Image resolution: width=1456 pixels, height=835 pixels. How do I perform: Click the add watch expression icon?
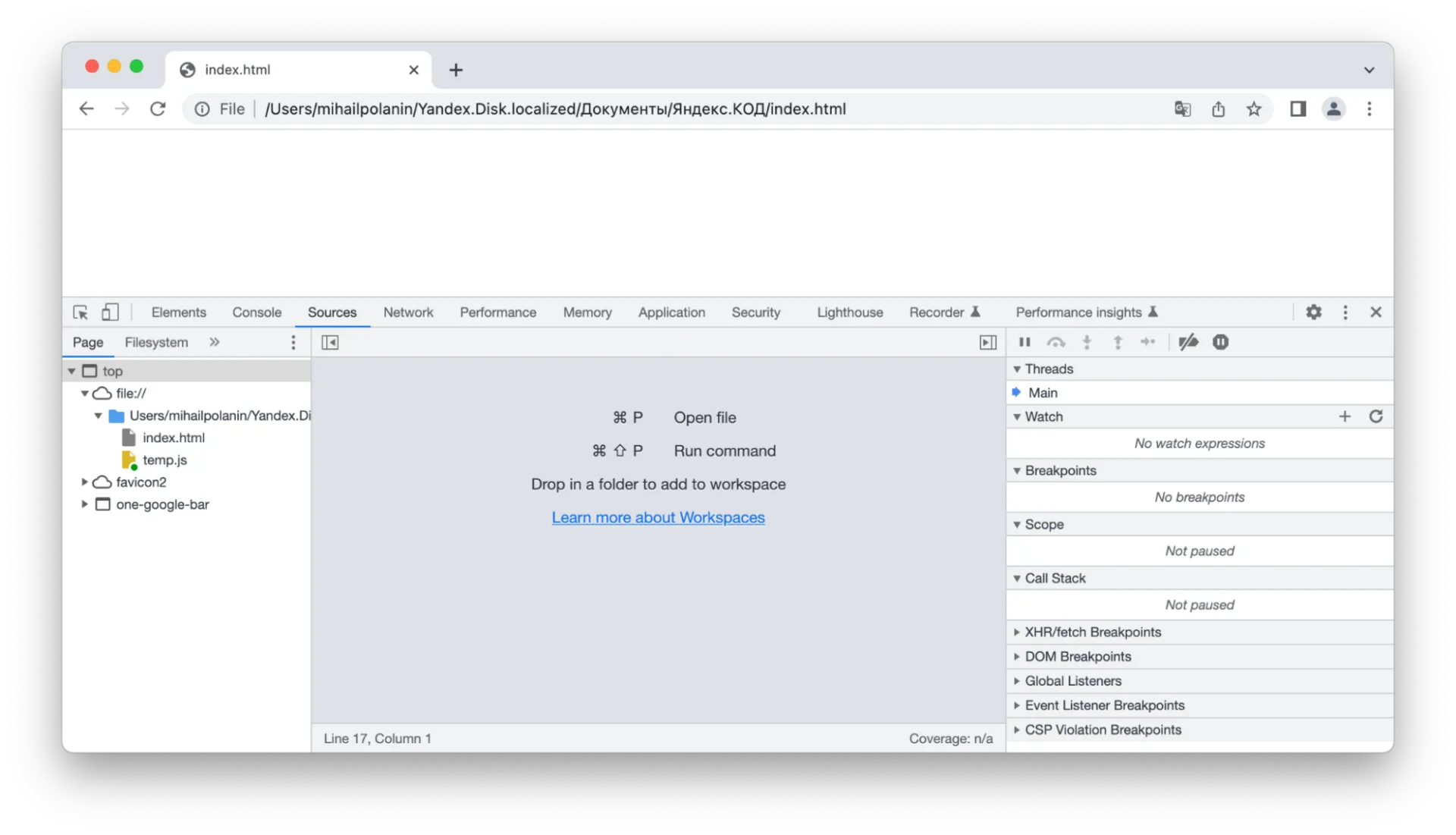pos(1345,416)
